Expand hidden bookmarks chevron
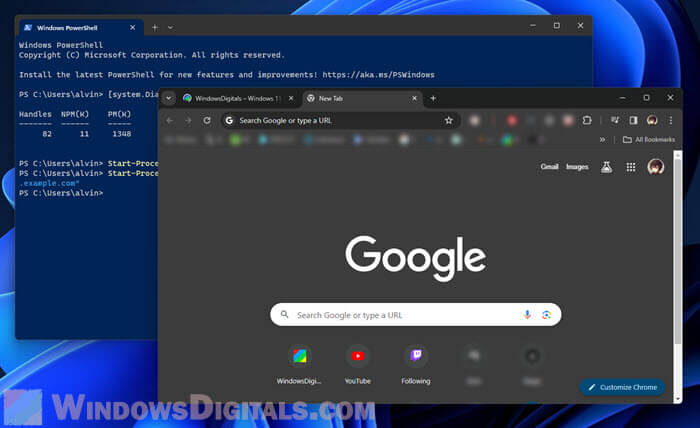The image size is (700, 428). (602, 140)
